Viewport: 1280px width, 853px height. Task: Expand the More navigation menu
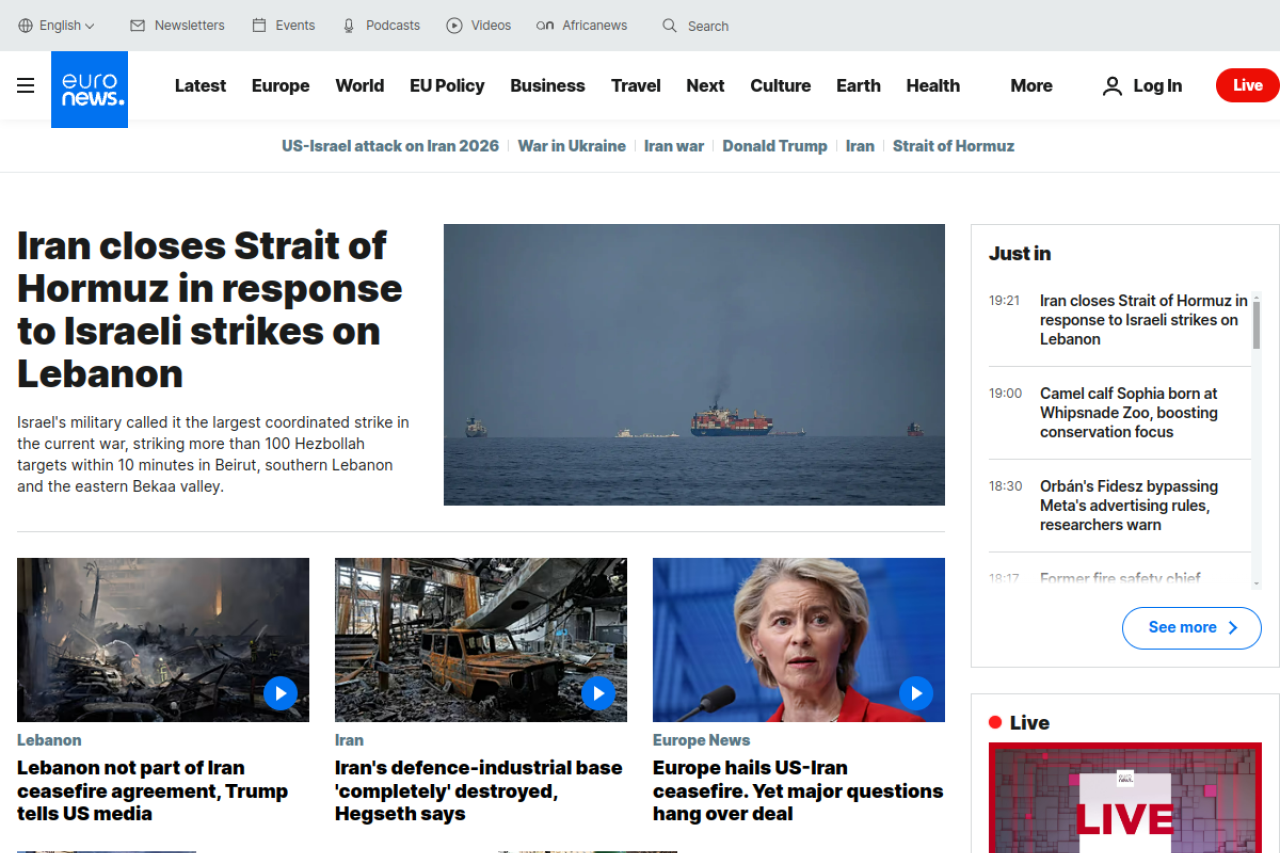pos(1031,86)
